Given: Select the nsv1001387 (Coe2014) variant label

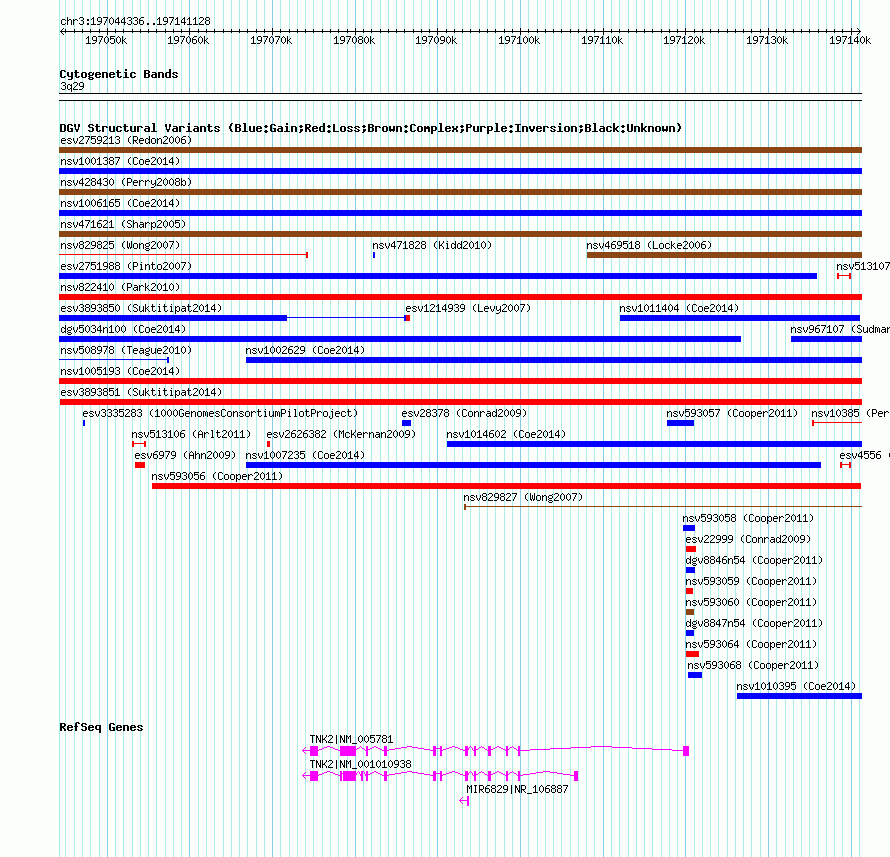Looking at the screenshot, I should tap(120, 161).
